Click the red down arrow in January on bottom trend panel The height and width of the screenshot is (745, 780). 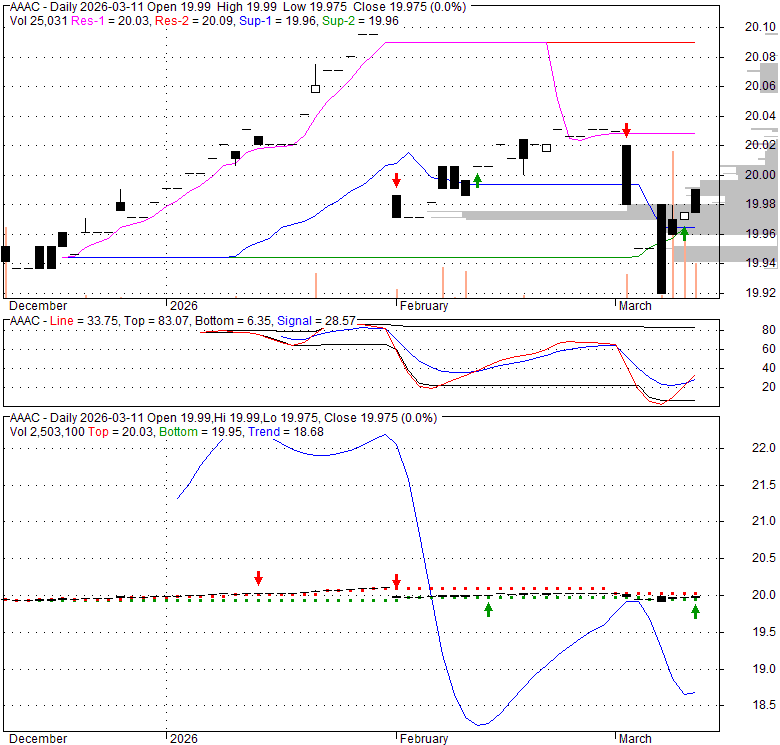(258, 578)
